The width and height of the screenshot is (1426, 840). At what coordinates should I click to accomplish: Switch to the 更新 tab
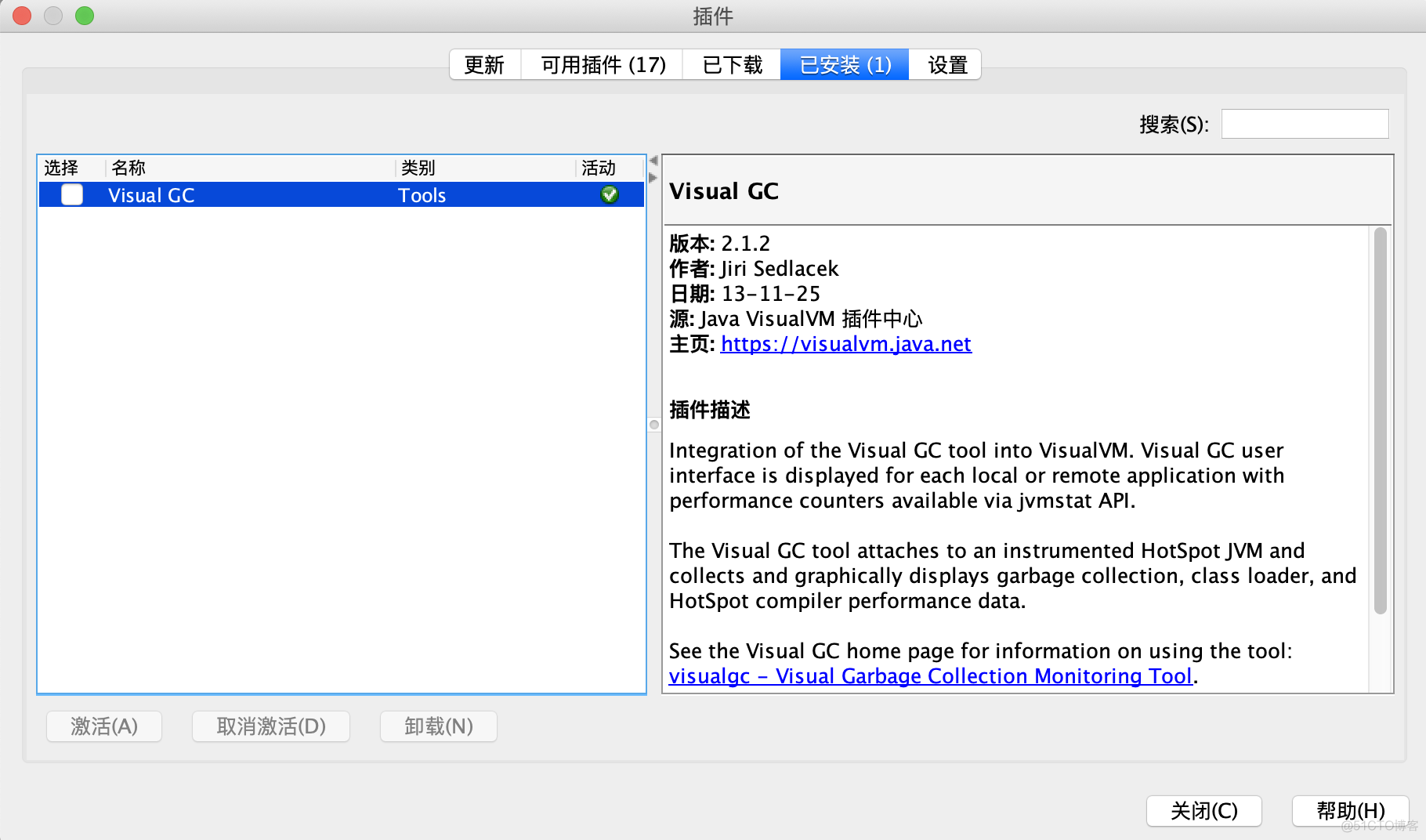coord(484,64)
